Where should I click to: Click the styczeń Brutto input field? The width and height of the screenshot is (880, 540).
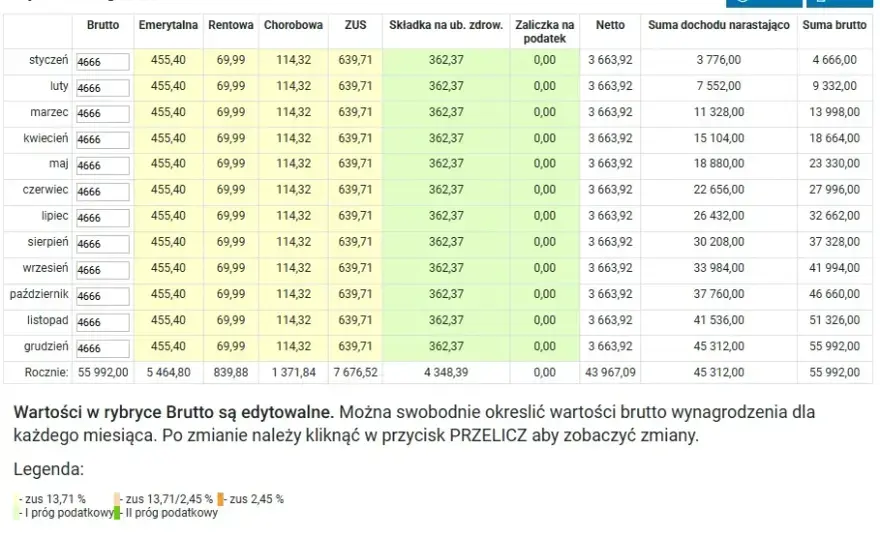point(103,62)
